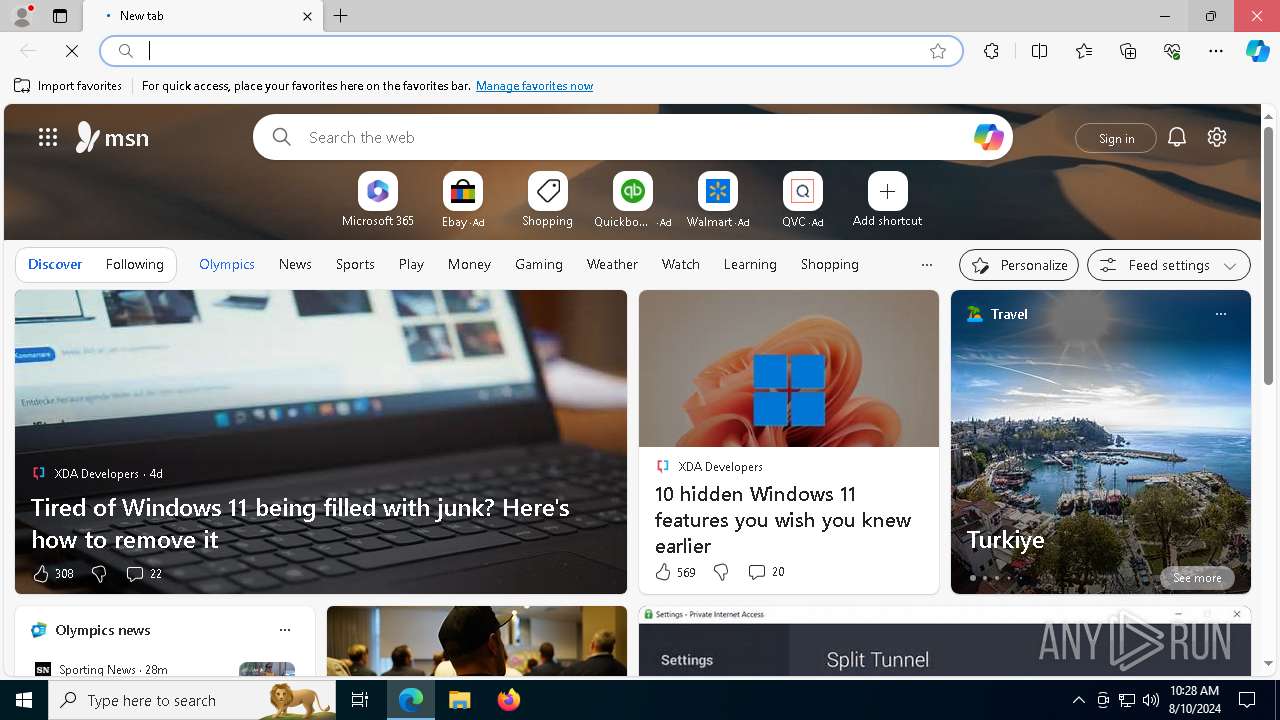Click Olympics news card title
The width and height of the screenshot is (1280, 720).
(103, 630)
